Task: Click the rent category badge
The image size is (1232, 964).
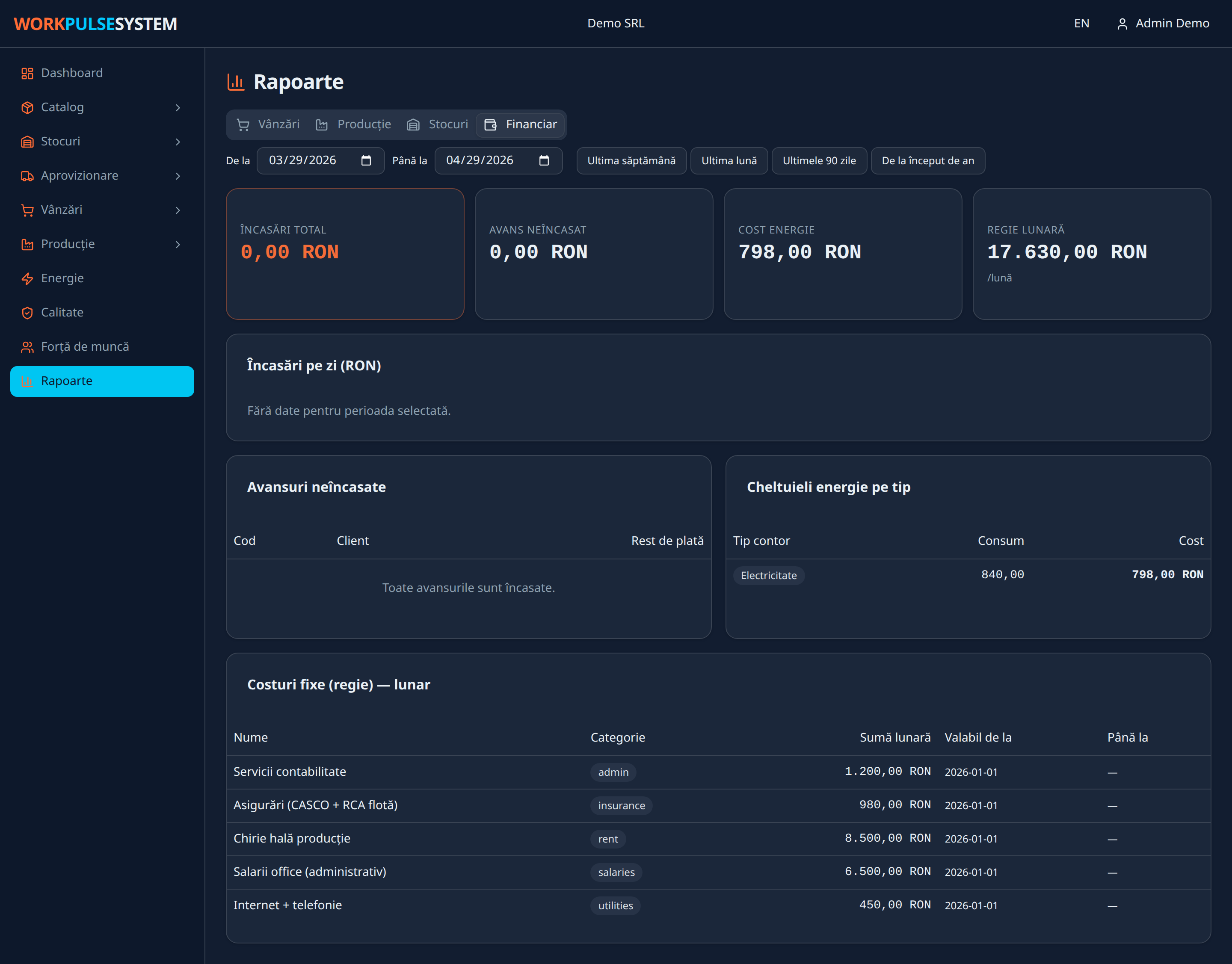Action: (608, 839)
